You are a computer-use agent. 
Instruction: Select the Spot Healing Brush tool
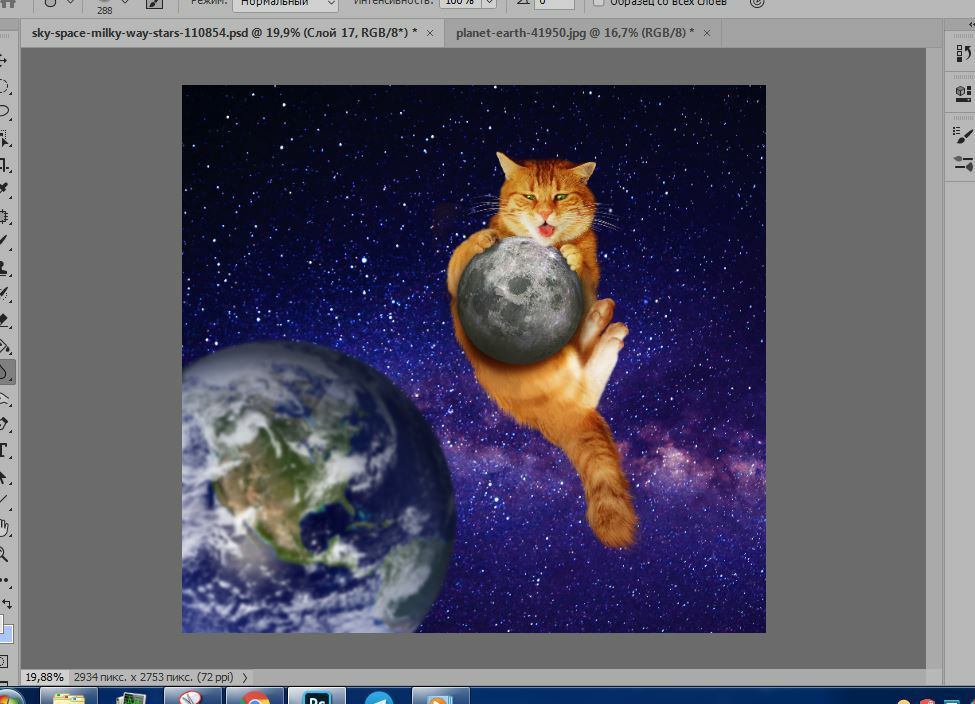tap(4, 216)
